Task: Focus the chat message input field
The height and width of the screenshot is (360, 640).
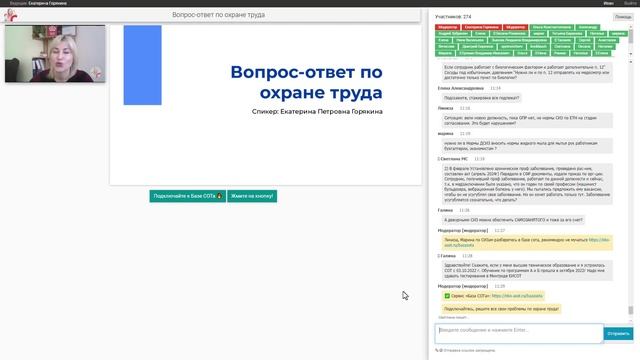Action: (519, 333)
